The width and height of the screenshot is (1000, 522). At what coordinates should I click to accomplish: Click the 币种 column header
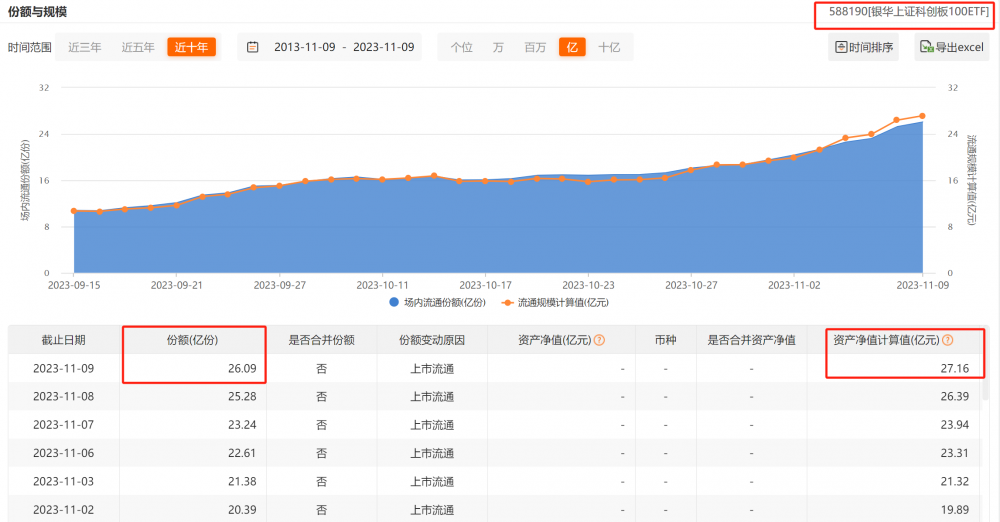click(x=665, y=340)
